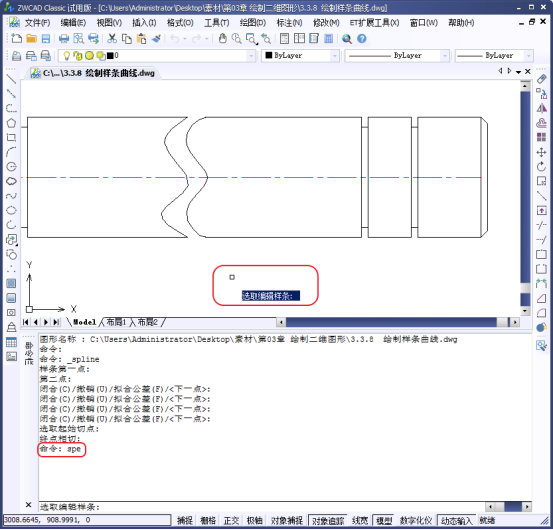Click the Pan hand icon
This screenshot has width=553, height=530.
click(x=222, y=39)
